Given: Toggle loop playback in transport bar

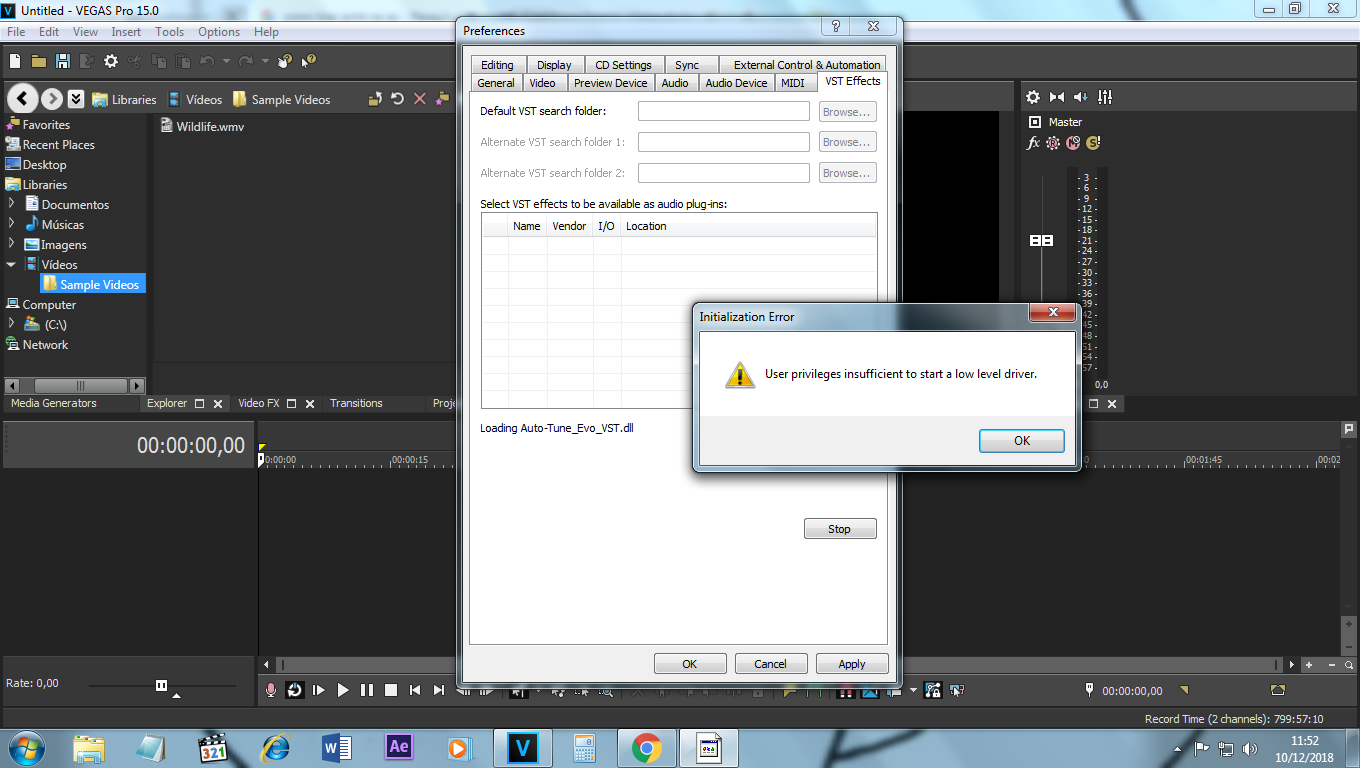Looking at the screenshot, I should tap(295, 690).
